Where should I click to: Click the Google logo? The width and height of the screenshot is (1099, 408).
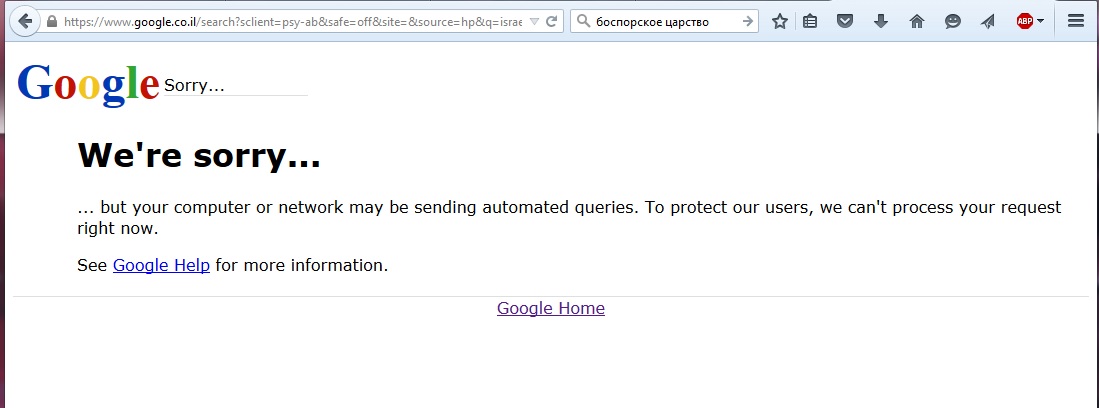[x=88, y=84]
